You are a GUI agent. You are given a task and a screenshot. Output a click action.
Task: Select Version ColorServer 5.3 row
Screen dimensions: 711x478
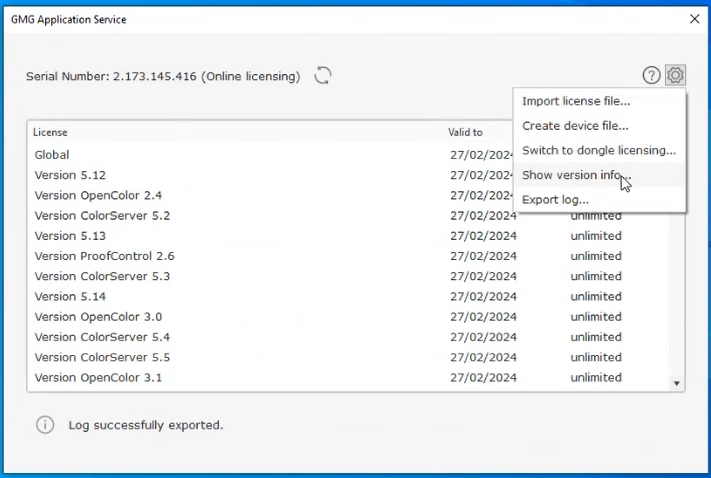point(349,276)
